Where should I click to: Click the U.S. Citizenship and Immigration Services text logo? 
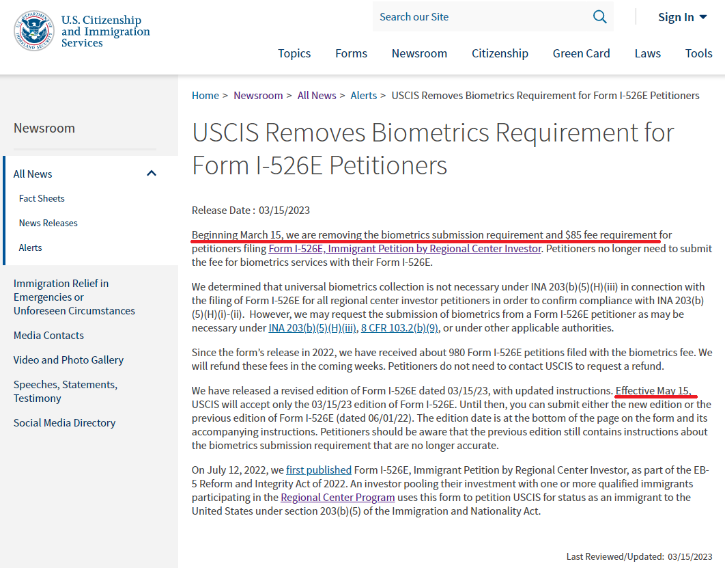pyautogui.click(x=105, y=31)
